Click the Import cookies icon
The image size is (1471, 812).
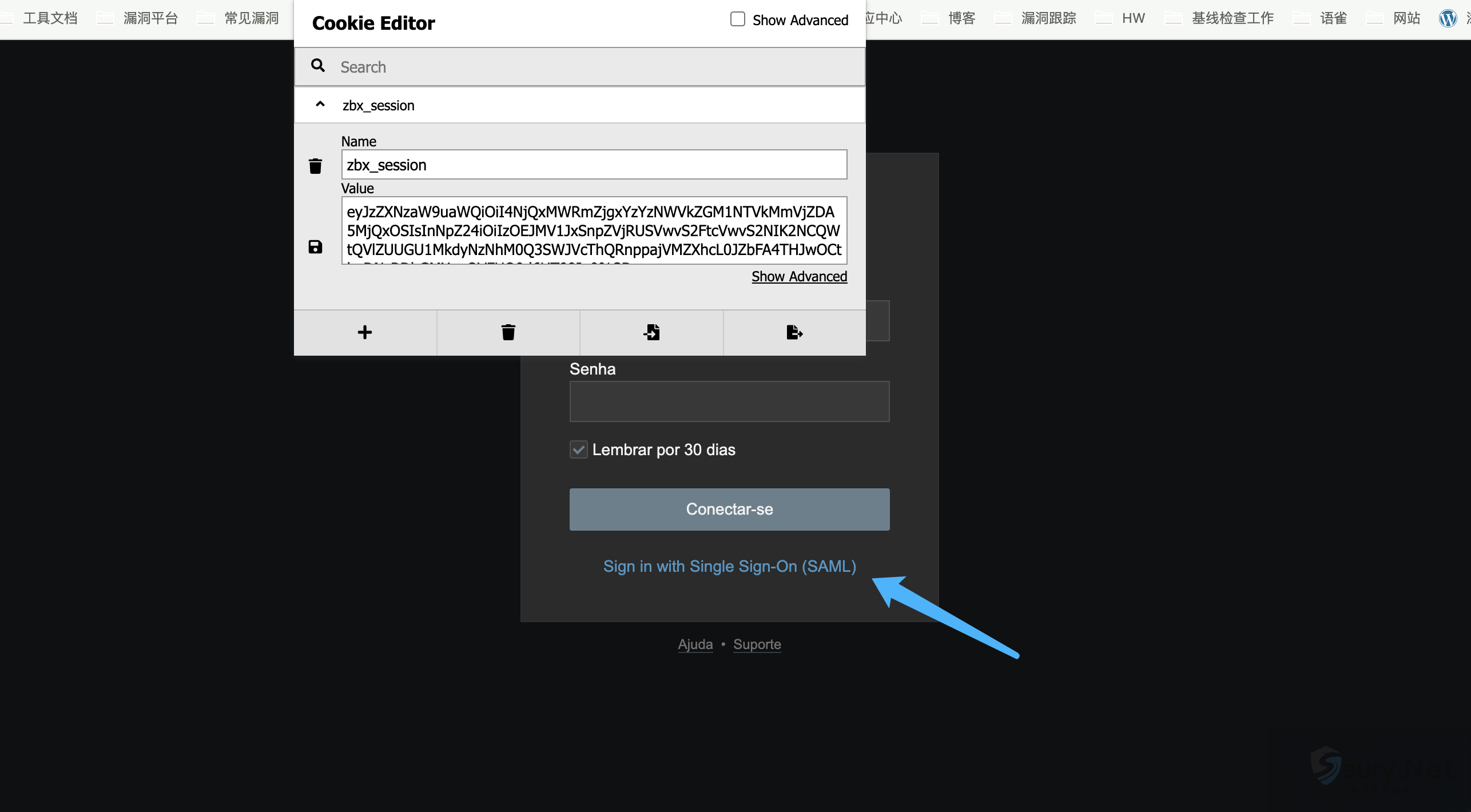click(651, 332)
